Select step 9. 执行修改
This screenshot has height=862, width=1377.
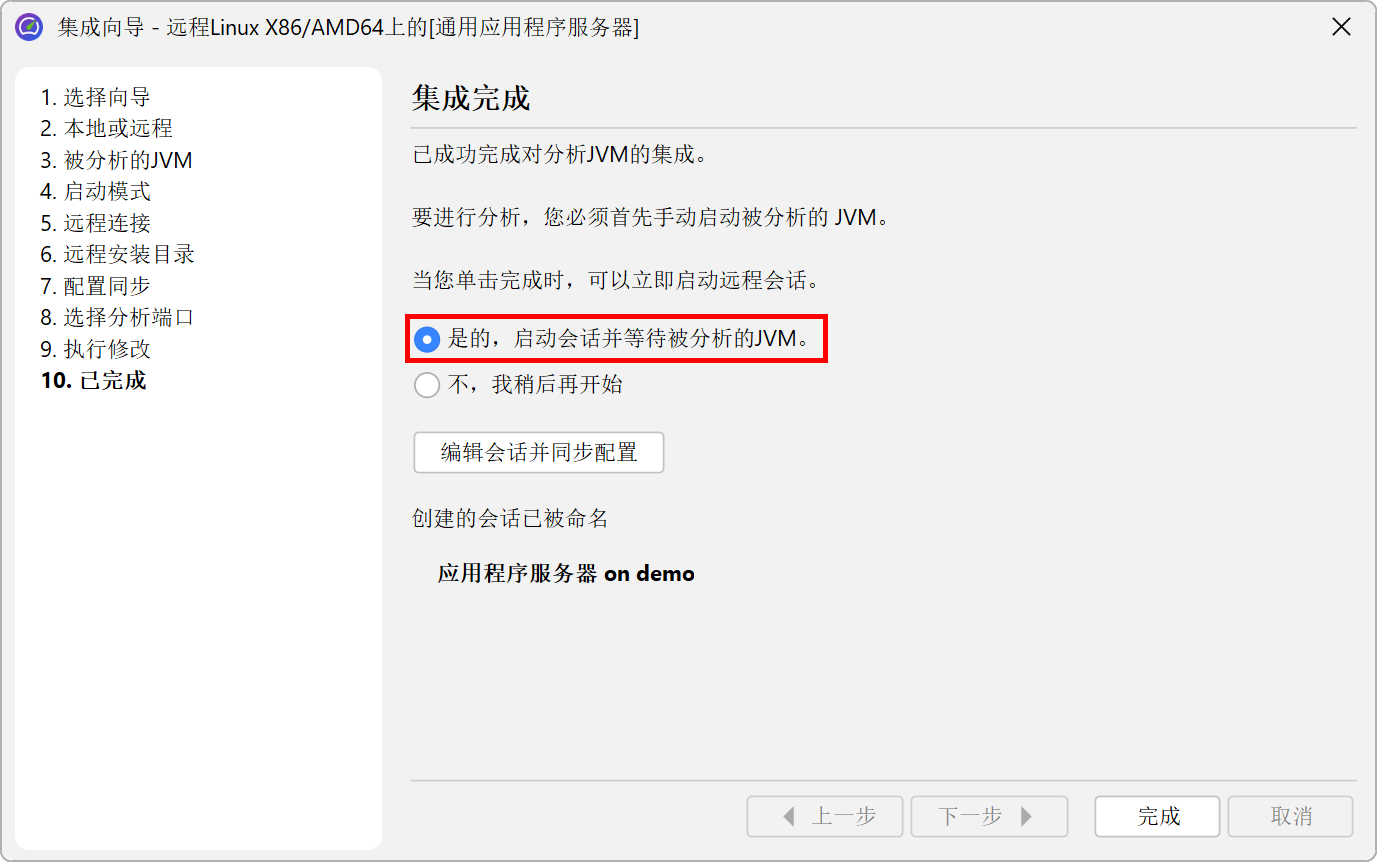coord(96,349)
